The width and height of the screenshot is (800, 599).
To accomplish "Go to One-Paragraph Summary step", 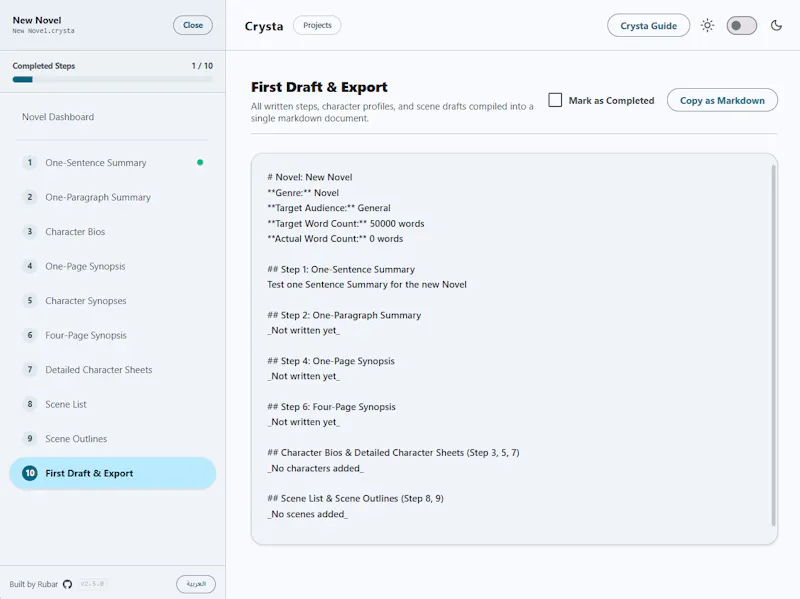I will coord(113,197).
